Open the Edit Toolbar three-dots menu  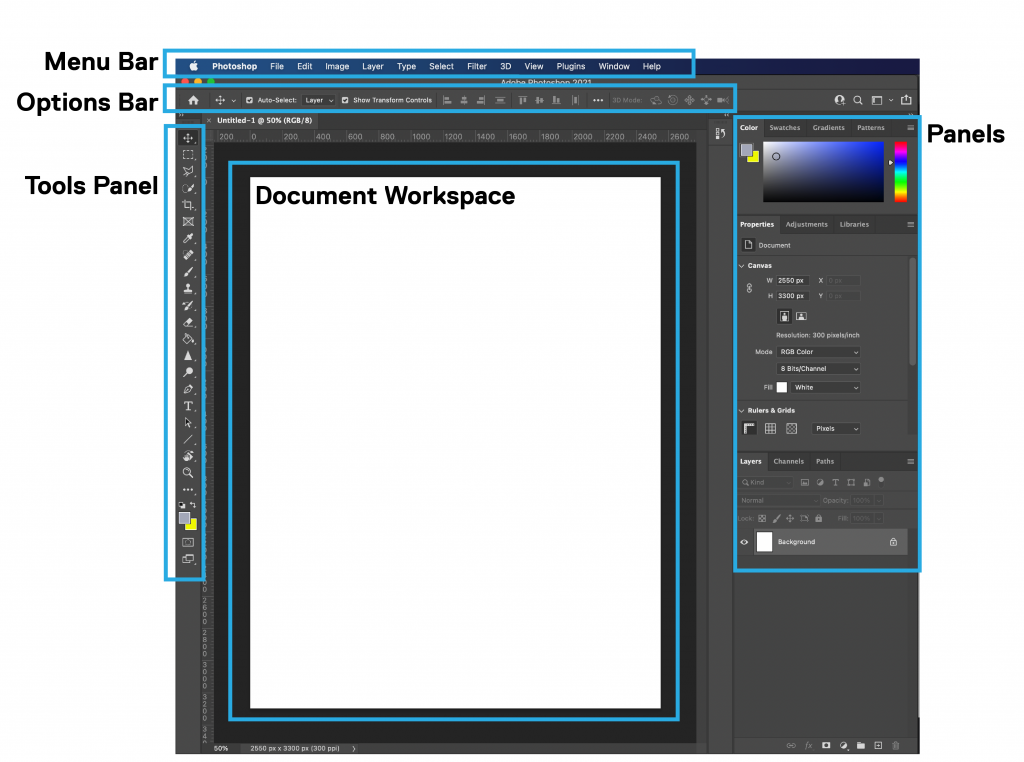pyautogui.click(x=188, y=490)
